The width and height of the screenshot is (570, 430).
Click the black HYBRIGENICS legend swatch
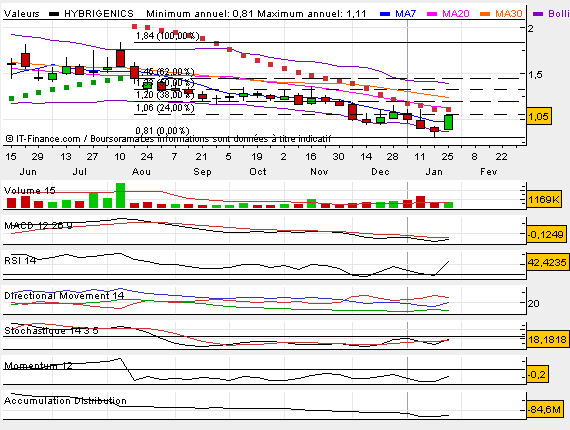point(54,14)
